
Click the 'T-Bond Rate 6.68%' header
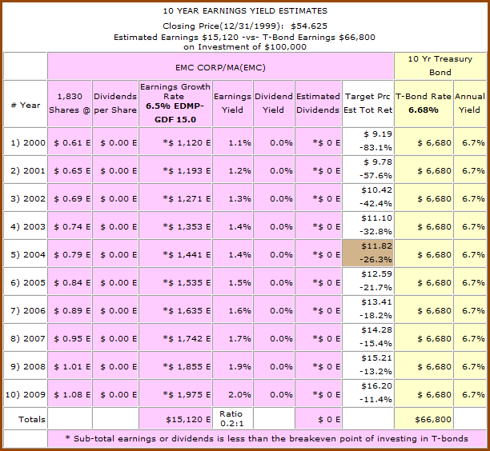423,104
